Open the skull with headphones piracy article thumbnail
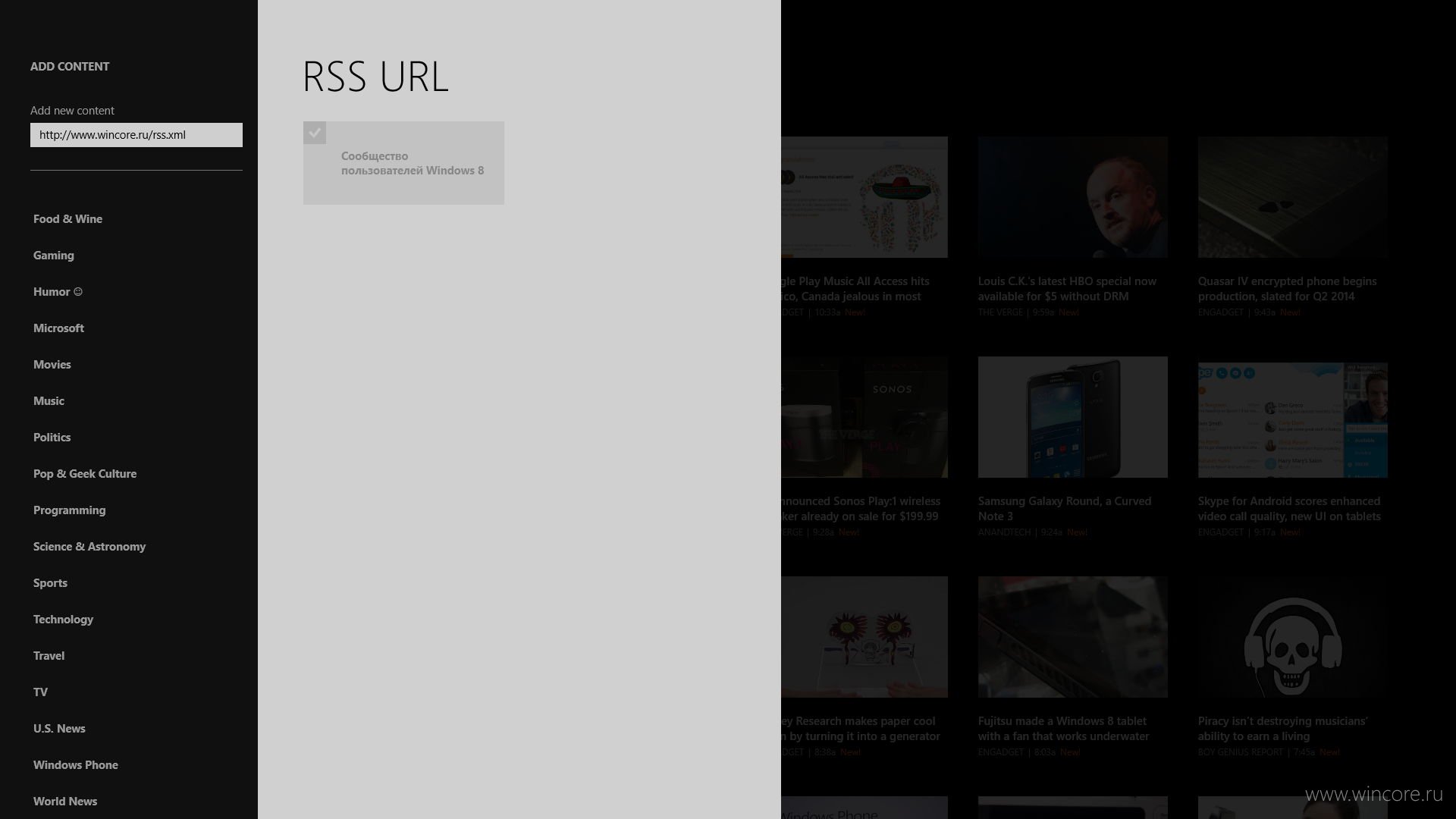This screenshot has height=819, width=1456. click(x=1293, y=637)
